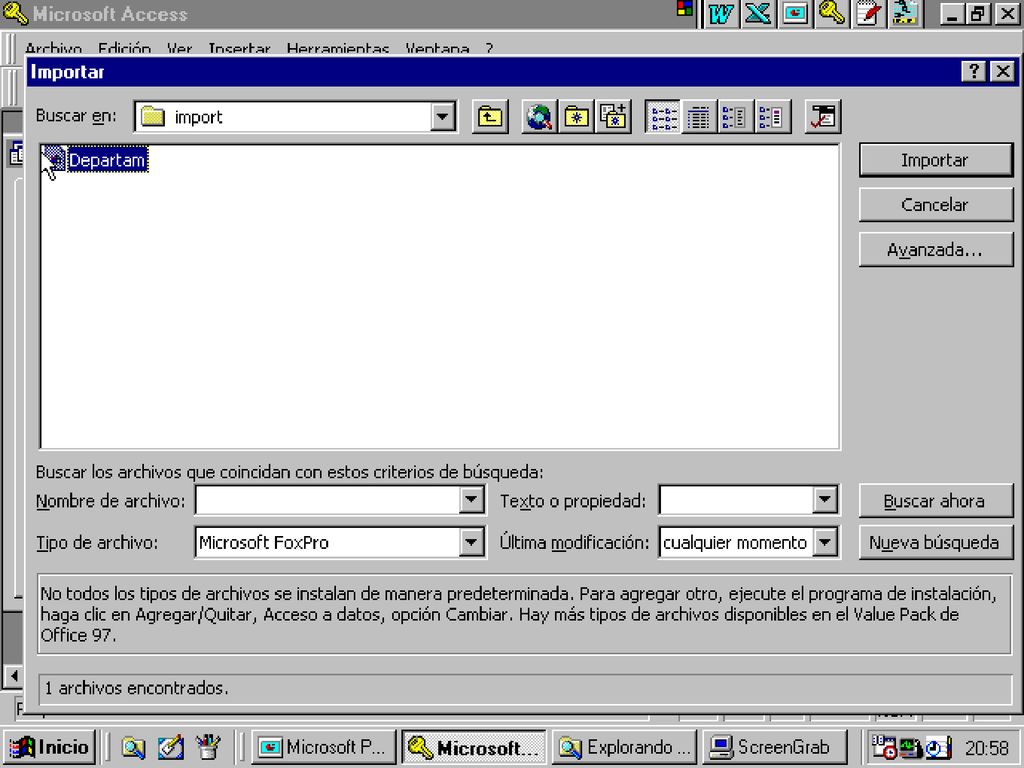
Task: Switch to Preview view
Action: pyautogui.click(x=773, y=117)
